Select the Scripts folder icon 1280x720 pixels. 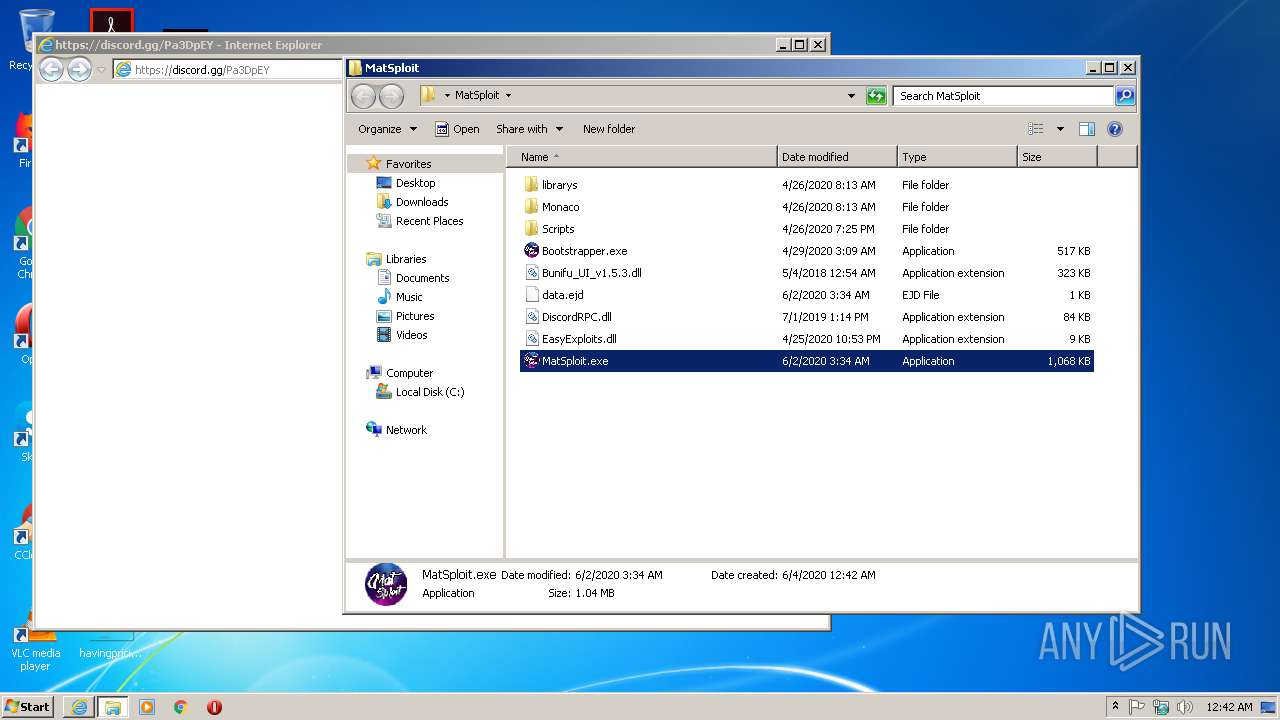pyautogui.click(x=531, y=229)
